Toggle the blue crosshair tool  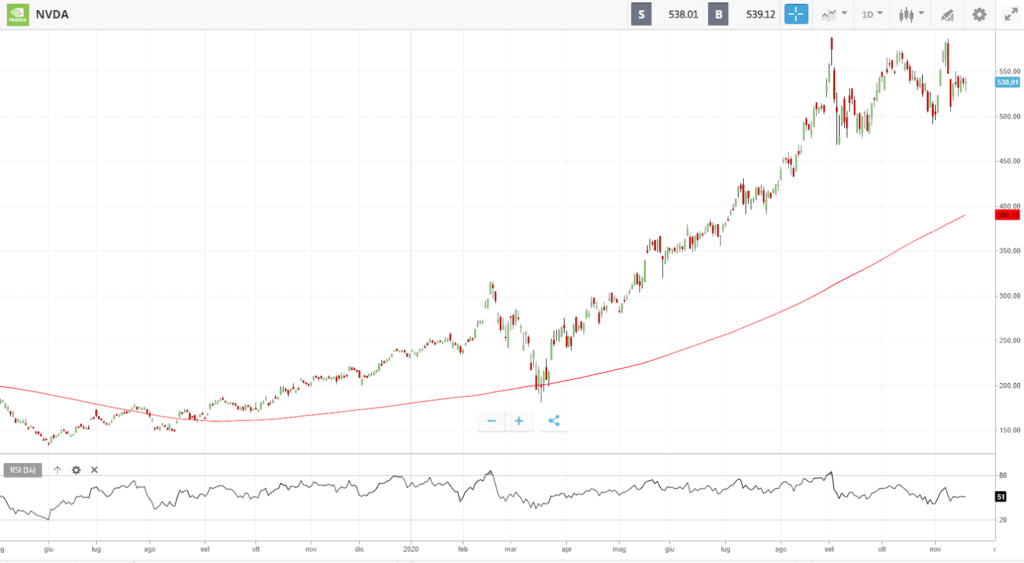(x=796, y=14)
